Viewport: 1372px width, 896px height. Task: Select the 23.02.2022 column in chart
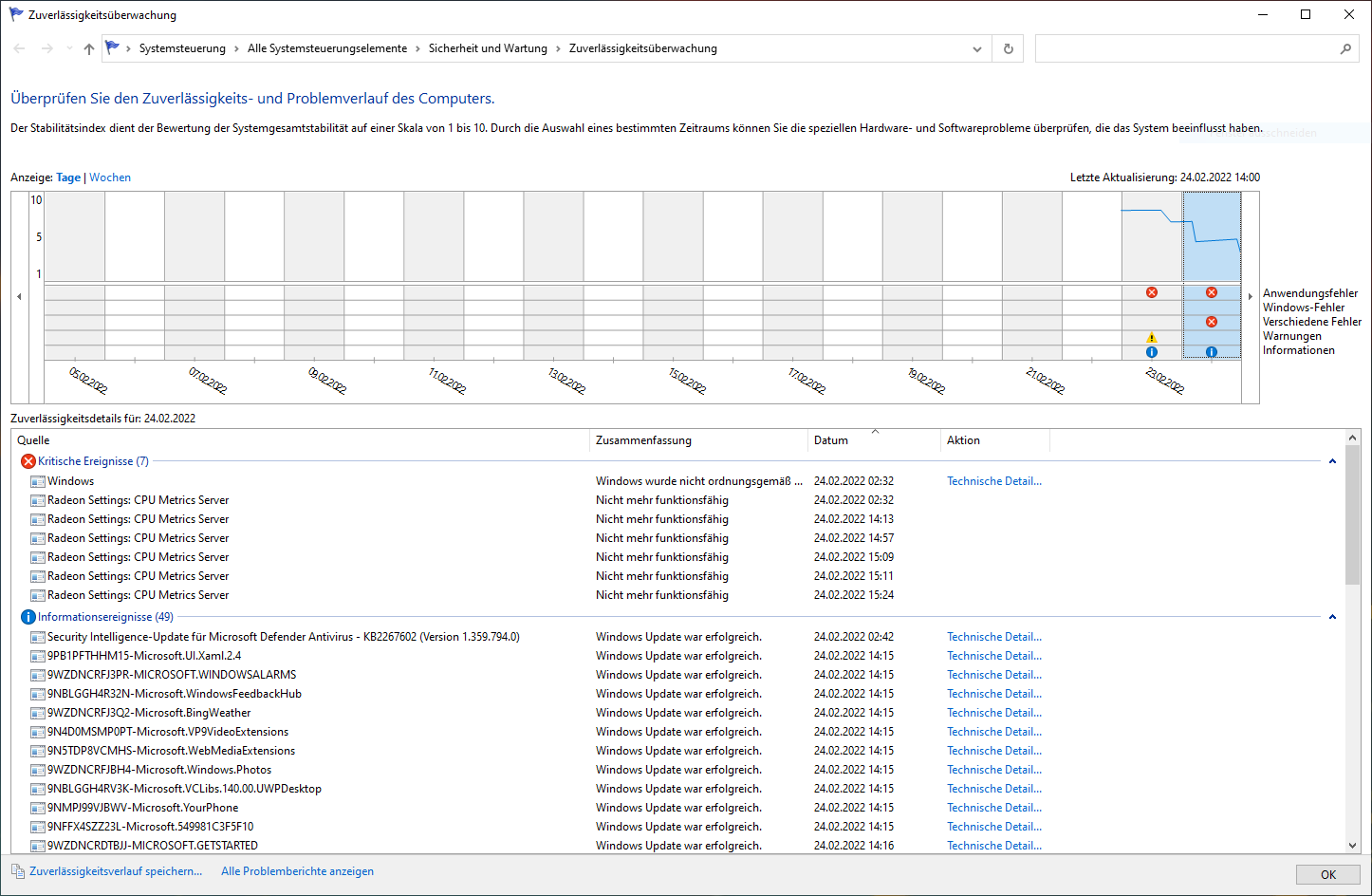[1152, 275]
